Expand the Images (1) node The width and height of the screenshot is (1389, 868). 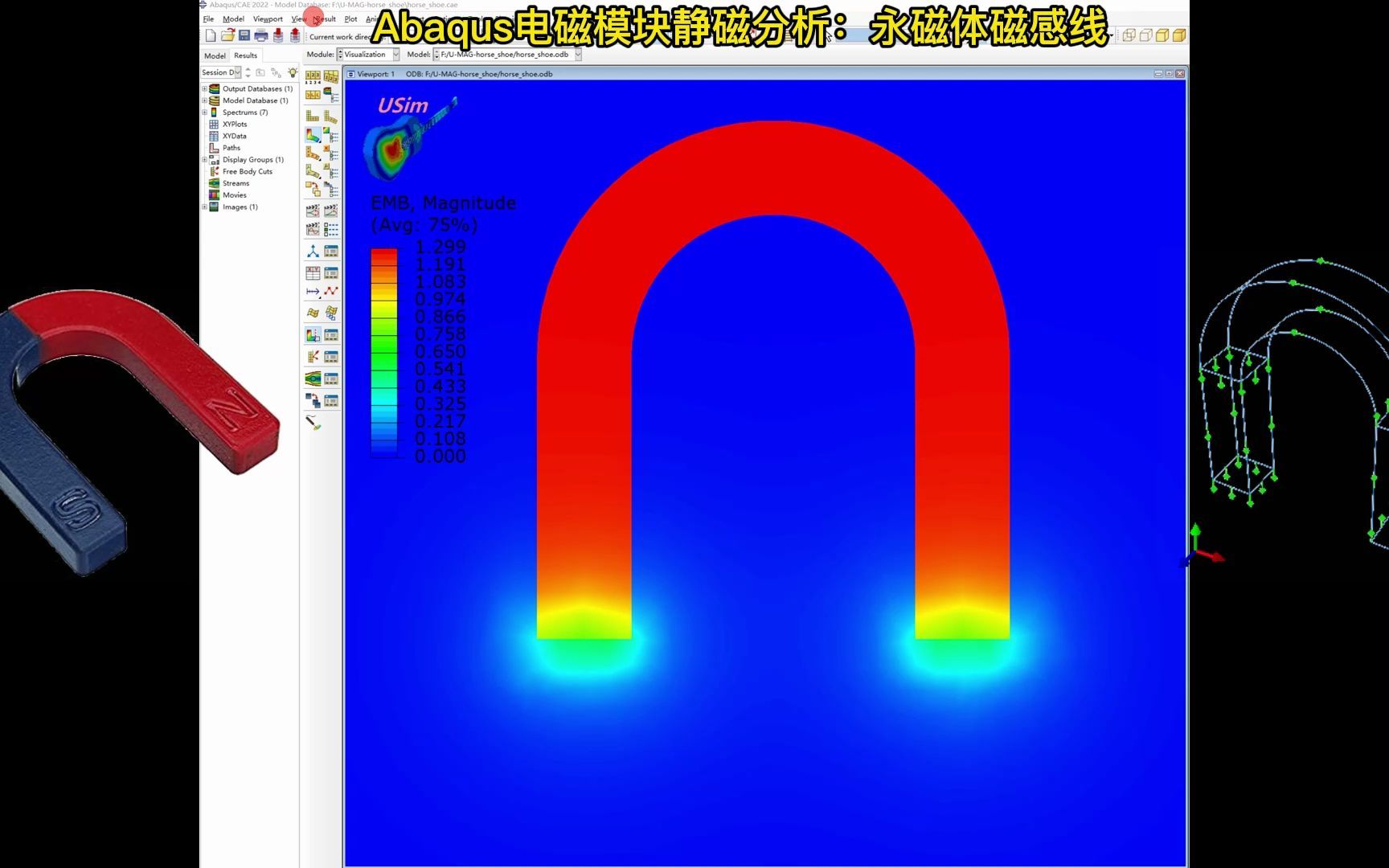(204, 207)
